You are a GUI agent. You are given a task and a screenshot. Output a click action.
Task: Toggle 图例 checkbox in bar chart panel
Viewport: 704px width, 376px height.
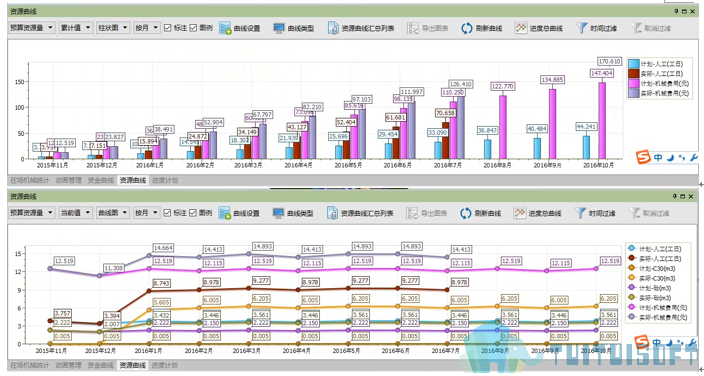pos(194,28)
